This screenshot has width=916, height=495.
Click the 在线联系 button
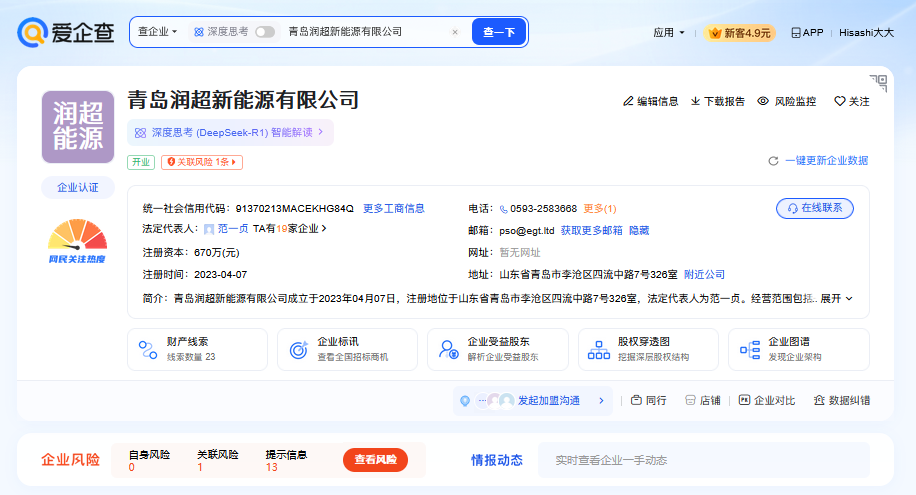(815, 208)
